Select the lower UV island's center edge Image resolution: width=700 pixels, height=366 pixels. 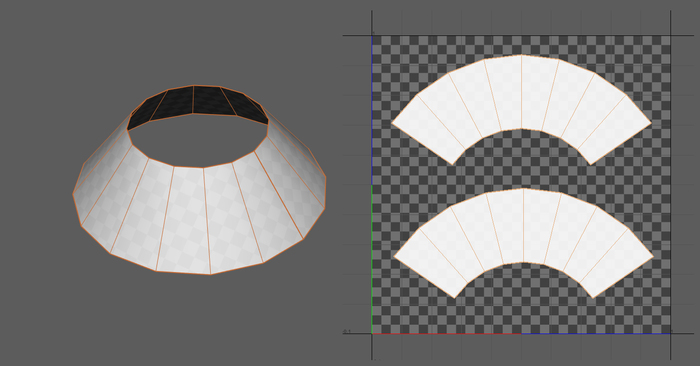pos(523,225)
